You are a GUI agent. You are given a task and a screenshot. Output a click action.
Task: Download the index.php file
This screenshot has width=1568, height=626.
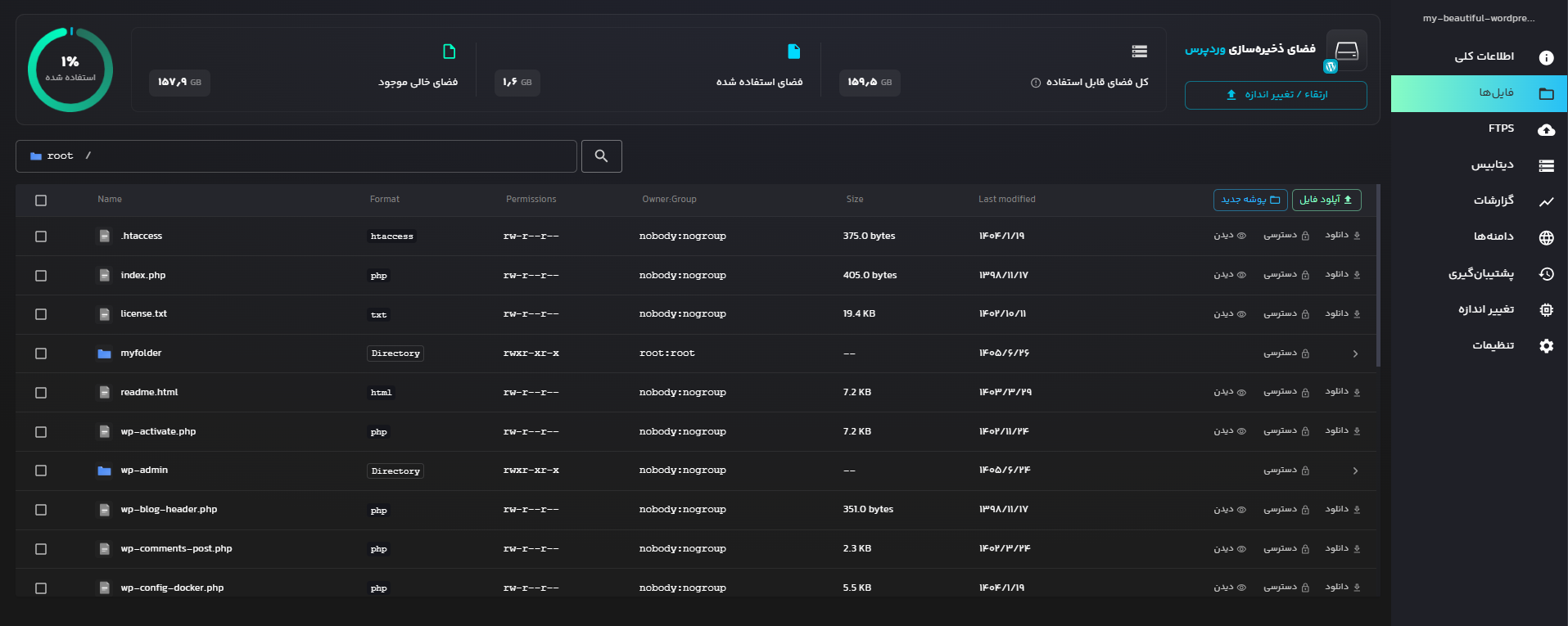click(x=1343, y=275)
